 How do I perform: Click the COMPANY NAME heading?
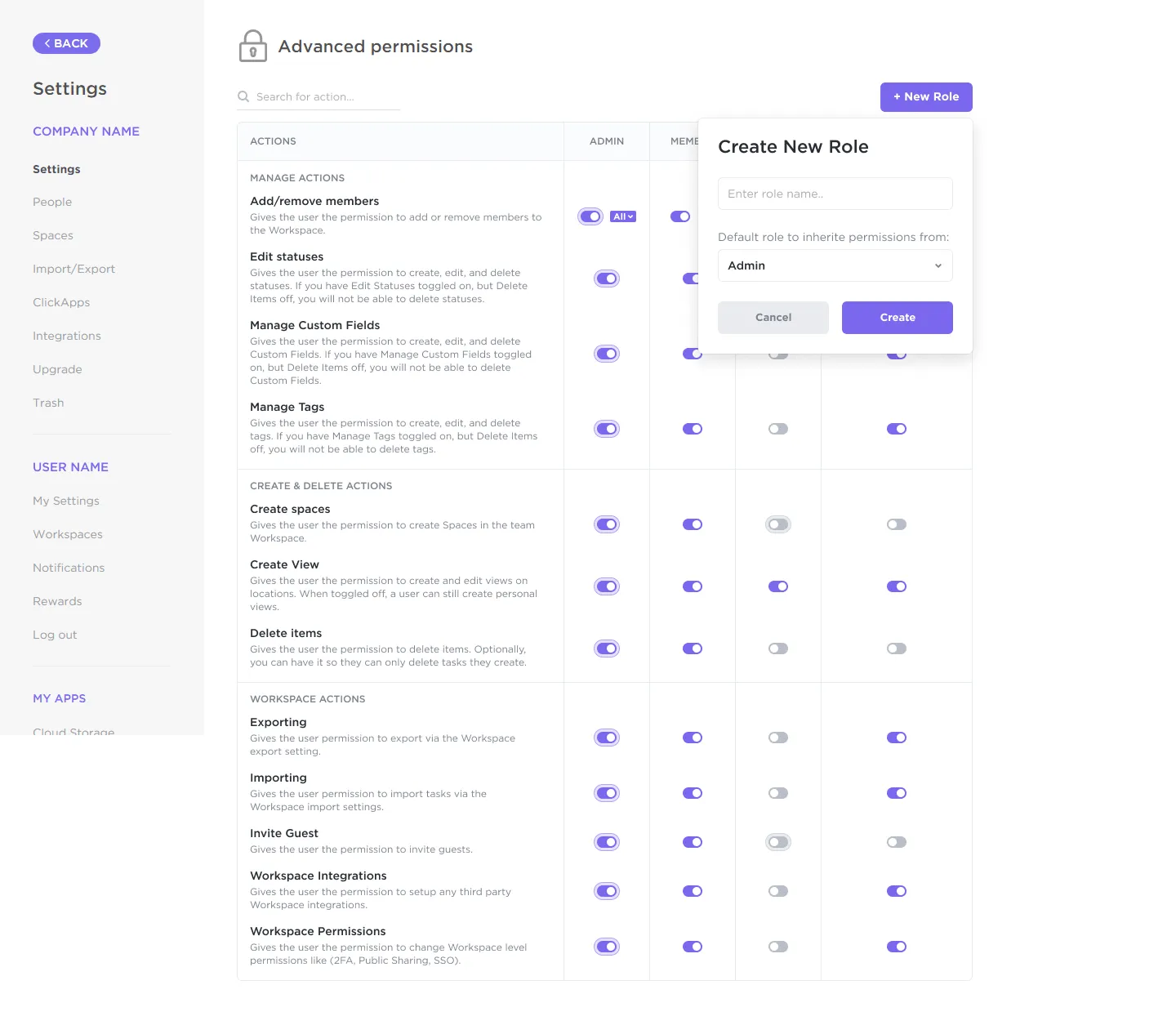click(86, 131)
